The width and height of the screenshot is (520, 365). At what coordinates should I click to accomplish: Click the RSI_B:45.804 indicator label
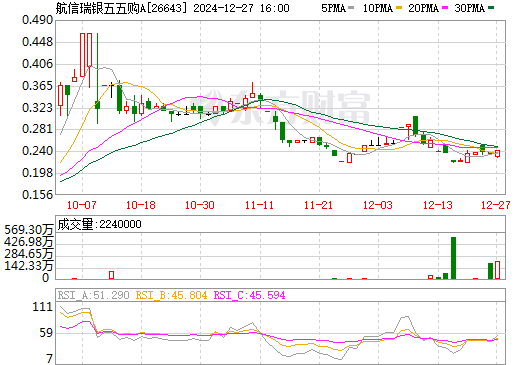coord(171,295)
